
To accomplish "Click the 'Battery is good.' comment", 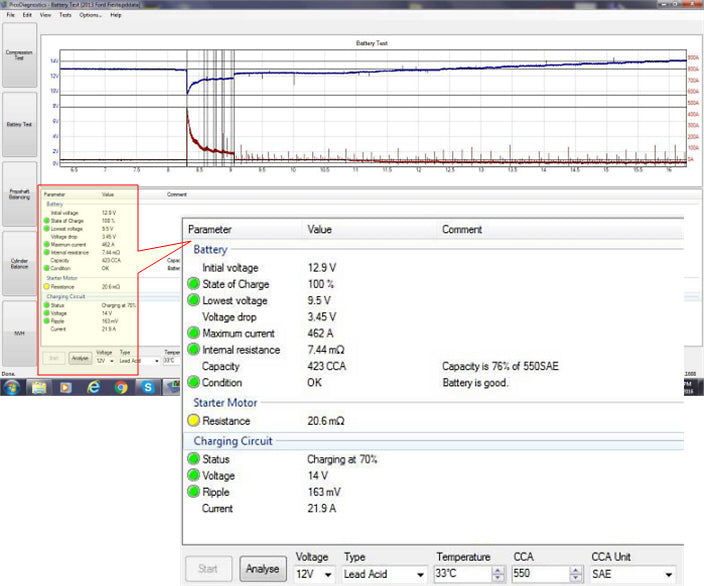I will coord(475,383).
